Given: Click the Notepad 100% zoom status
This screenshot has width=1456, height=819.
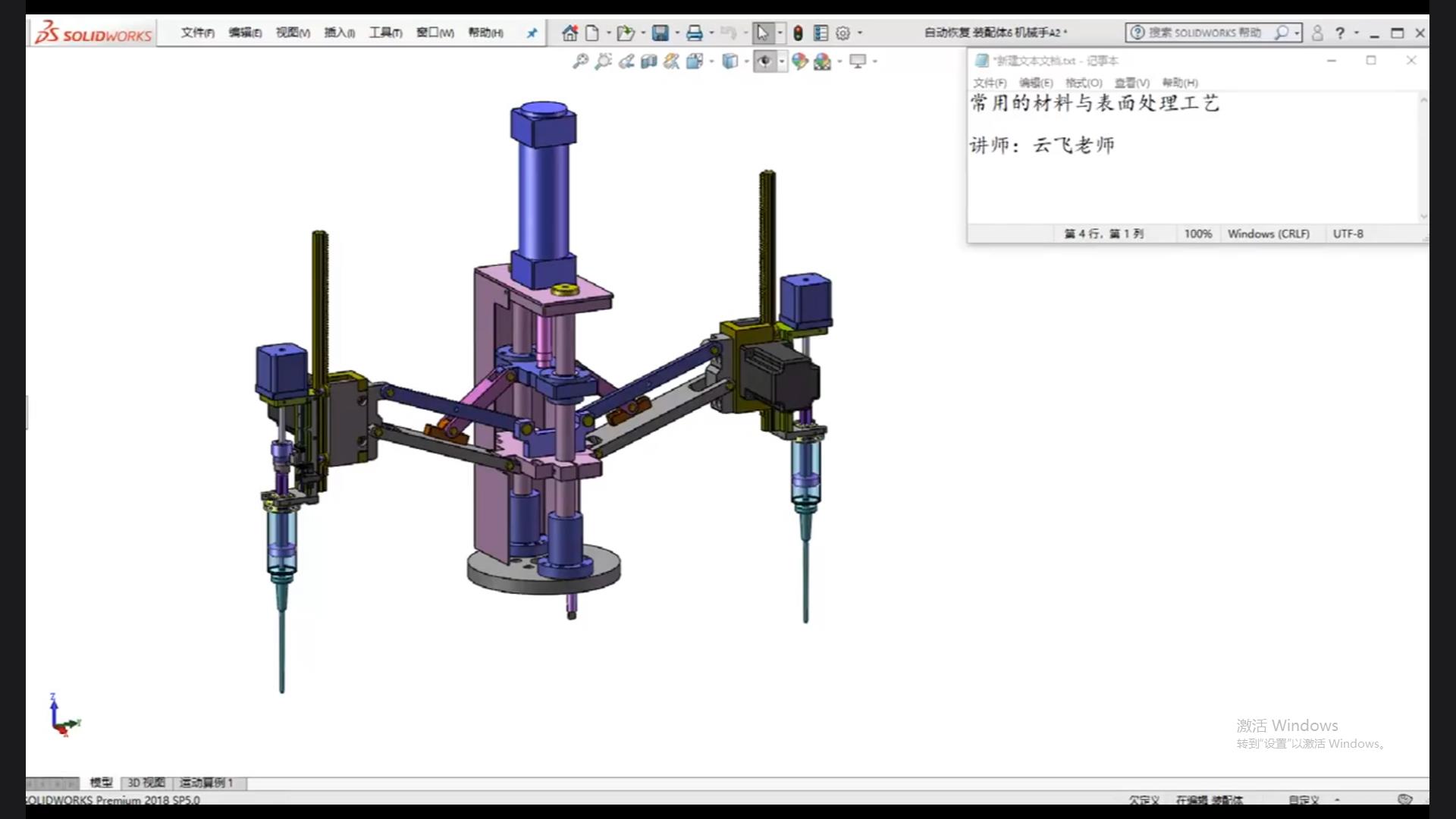Looking at the screenshot, I should 1197,234.
